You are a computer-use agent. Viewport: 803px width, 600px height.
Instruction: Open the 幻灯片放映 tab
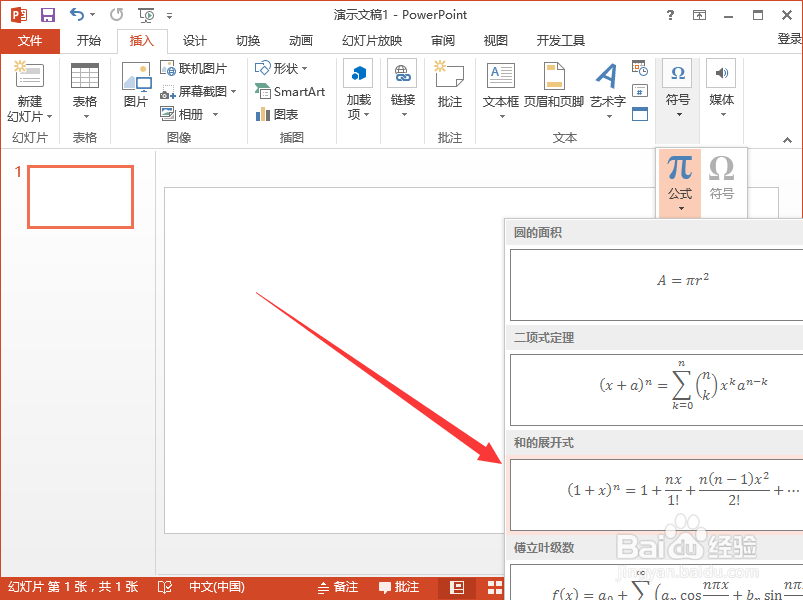point(372,40)
